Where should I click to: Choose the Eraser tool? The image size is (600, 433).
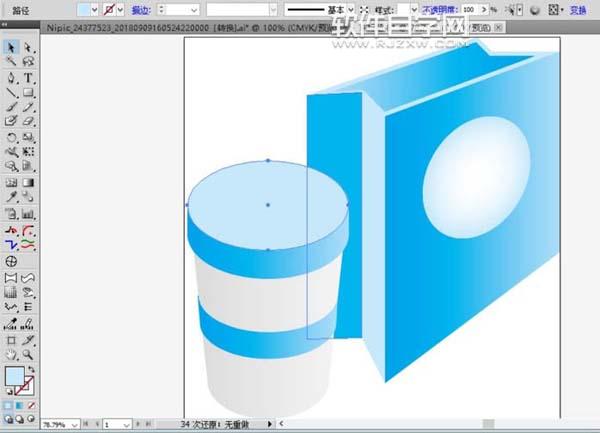(28, 122)
